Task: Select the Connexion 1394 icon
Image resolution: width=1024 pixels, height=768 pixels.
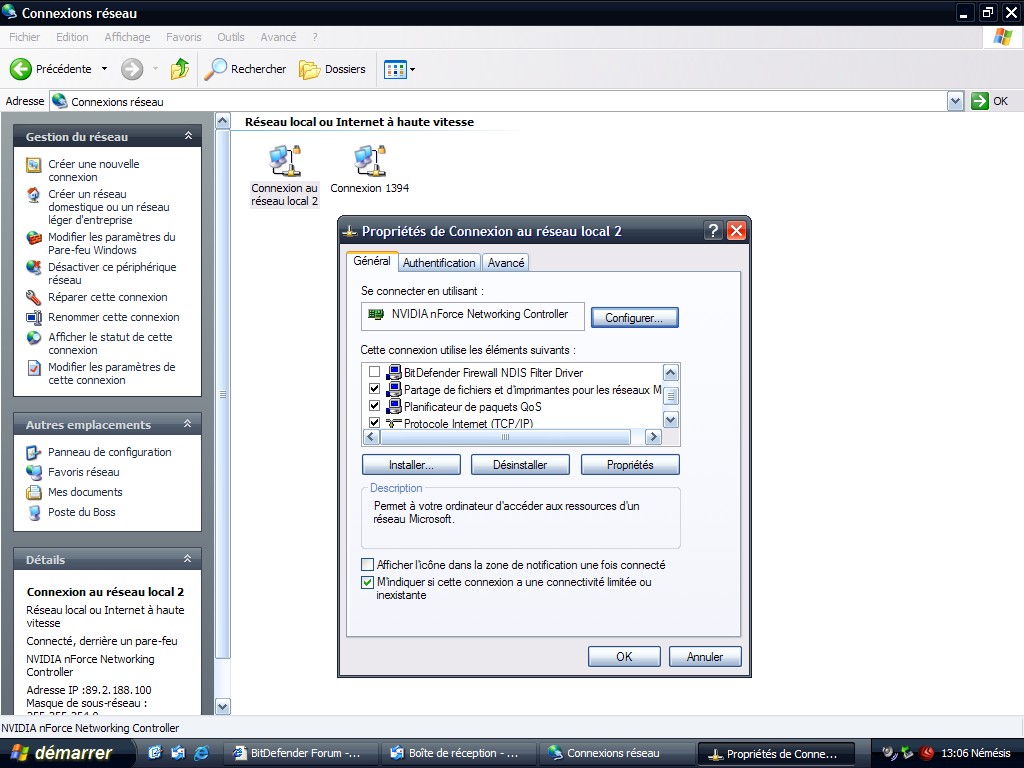Action: coord(370,170)
